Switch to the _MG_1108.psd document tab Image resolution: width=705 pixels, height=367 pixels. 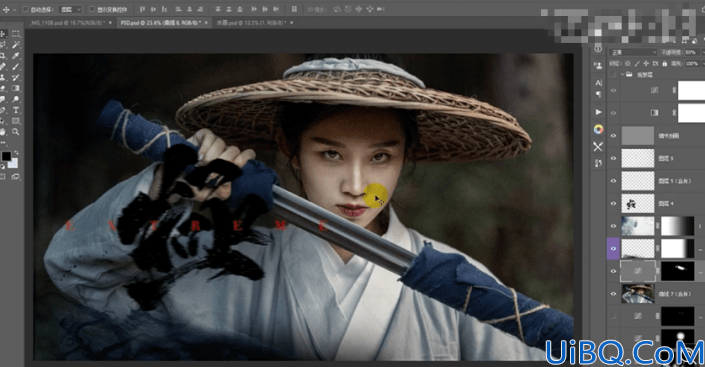pos(67,22)
